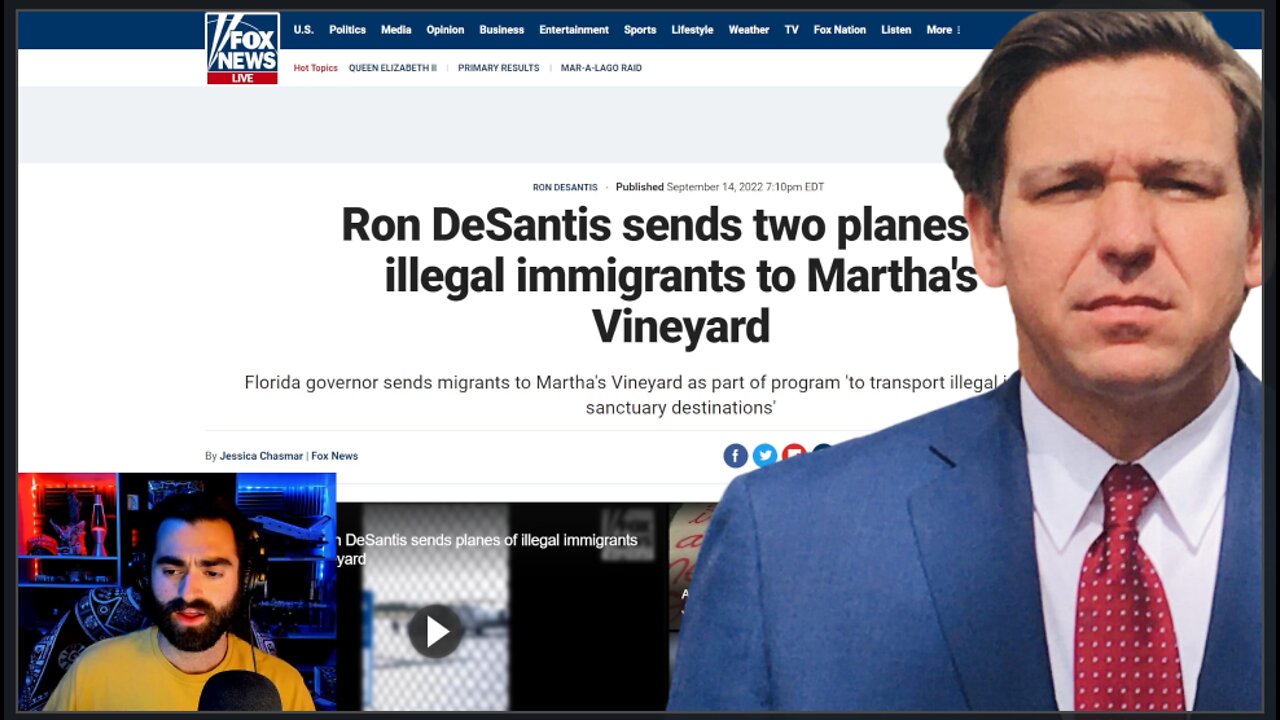Share article via Facebook icon
The width and height of the screenshot is (1280, 720).
(735, 456)
